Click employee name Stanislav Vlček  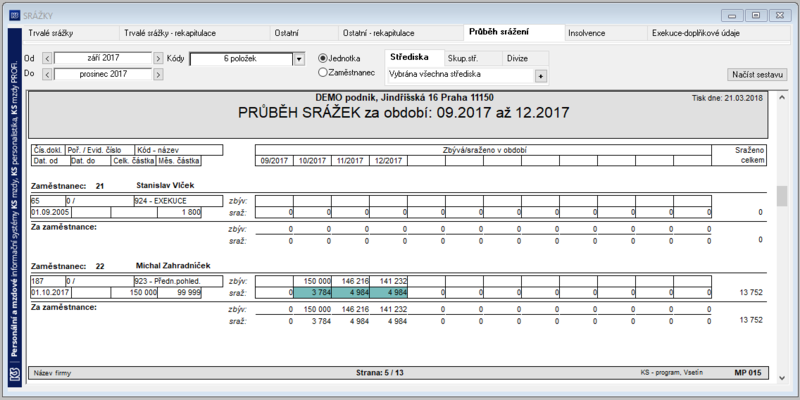pos(166,185)
